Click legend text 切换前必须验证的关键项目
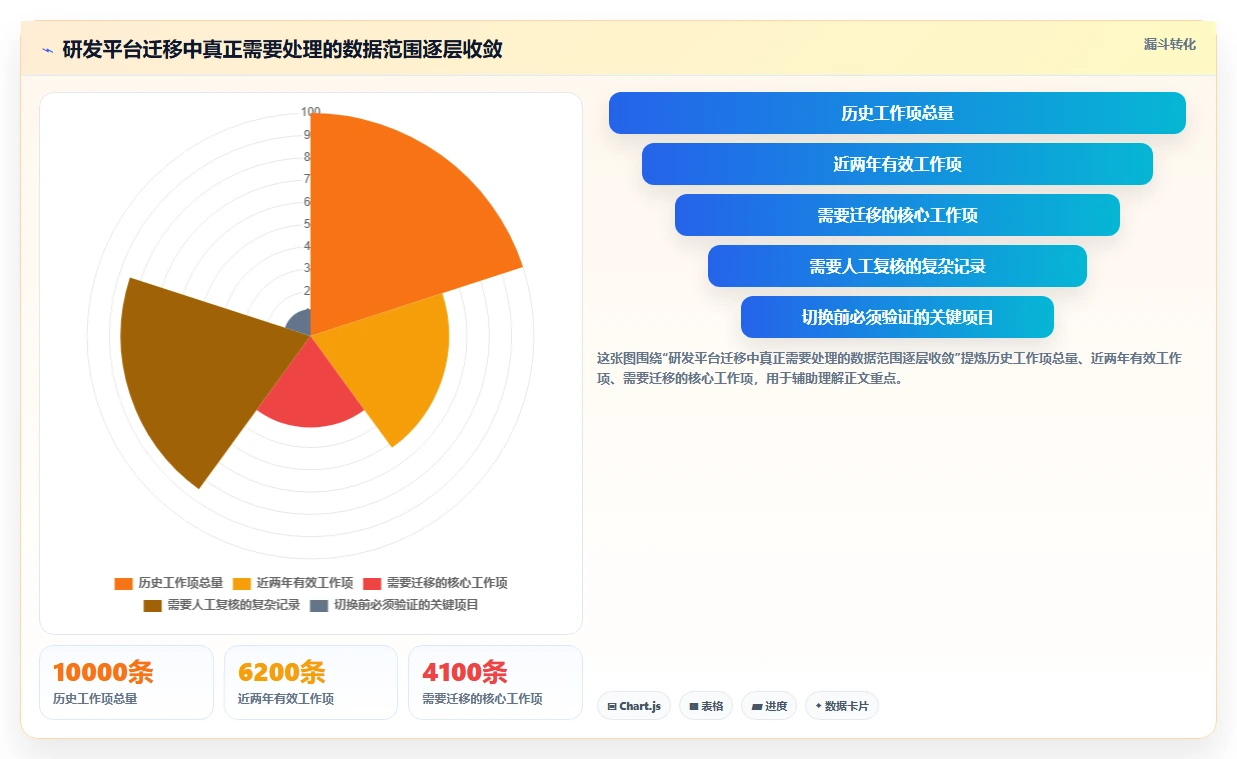 [406, 605]
